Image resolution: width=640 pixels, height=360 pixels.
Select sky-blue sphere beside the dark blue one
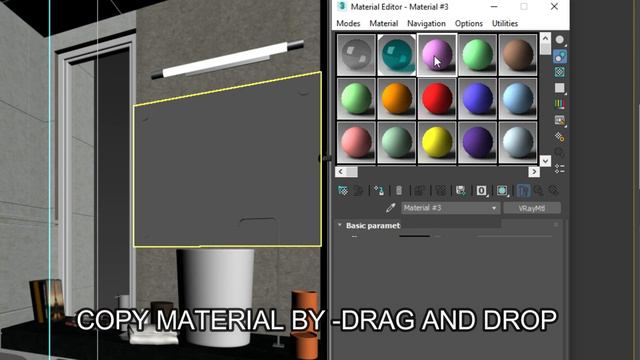518,99
